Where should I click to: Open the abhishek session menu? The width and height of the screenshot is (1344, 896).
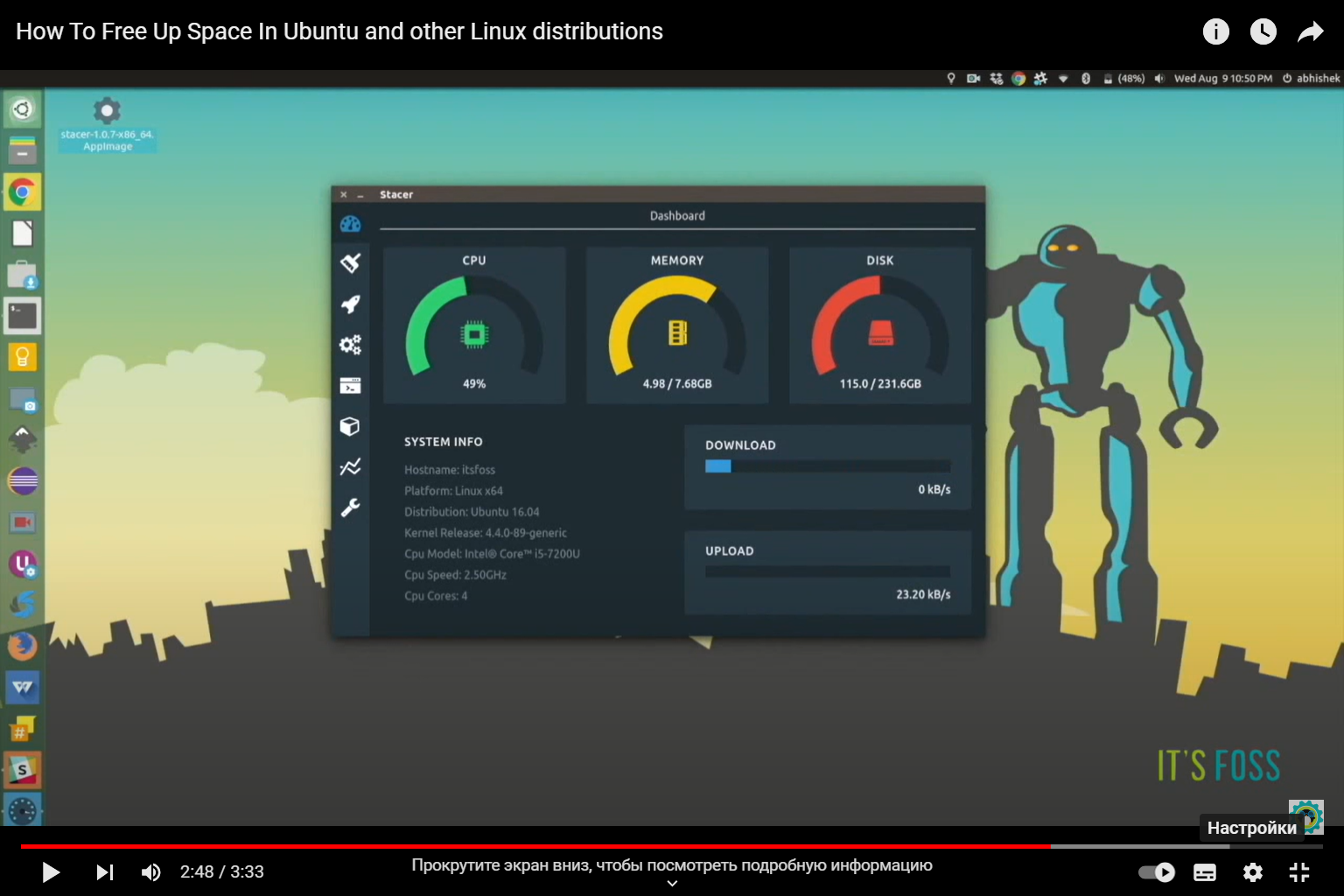1311,79
